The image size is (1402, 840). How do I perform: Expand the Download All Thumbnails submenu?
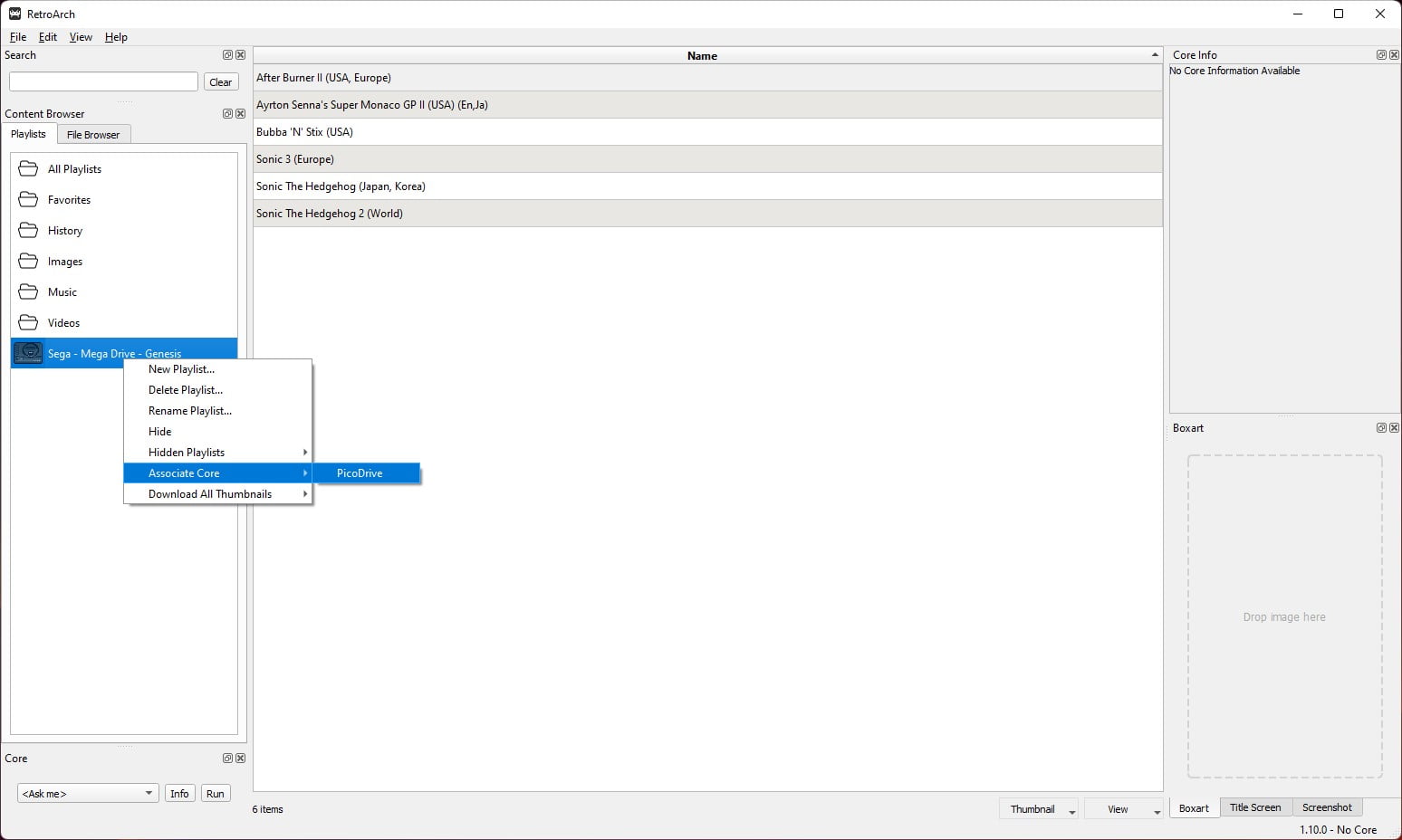point(218,494)
